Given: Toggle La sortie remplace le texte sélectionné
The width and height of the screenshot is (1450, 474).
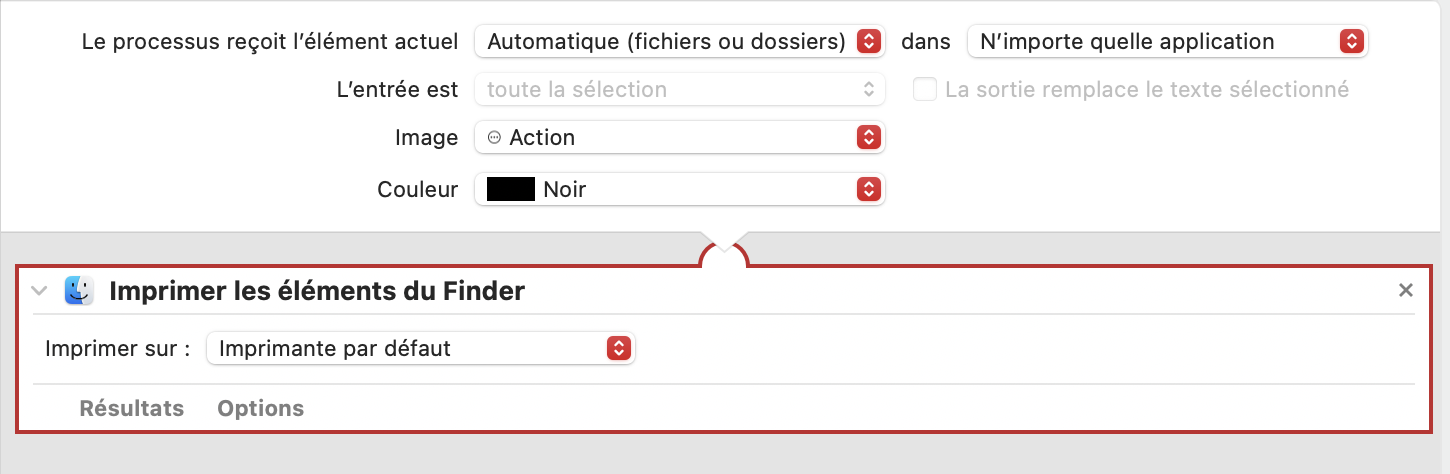Looking at the screenshot, I should [x=926, y=90].
